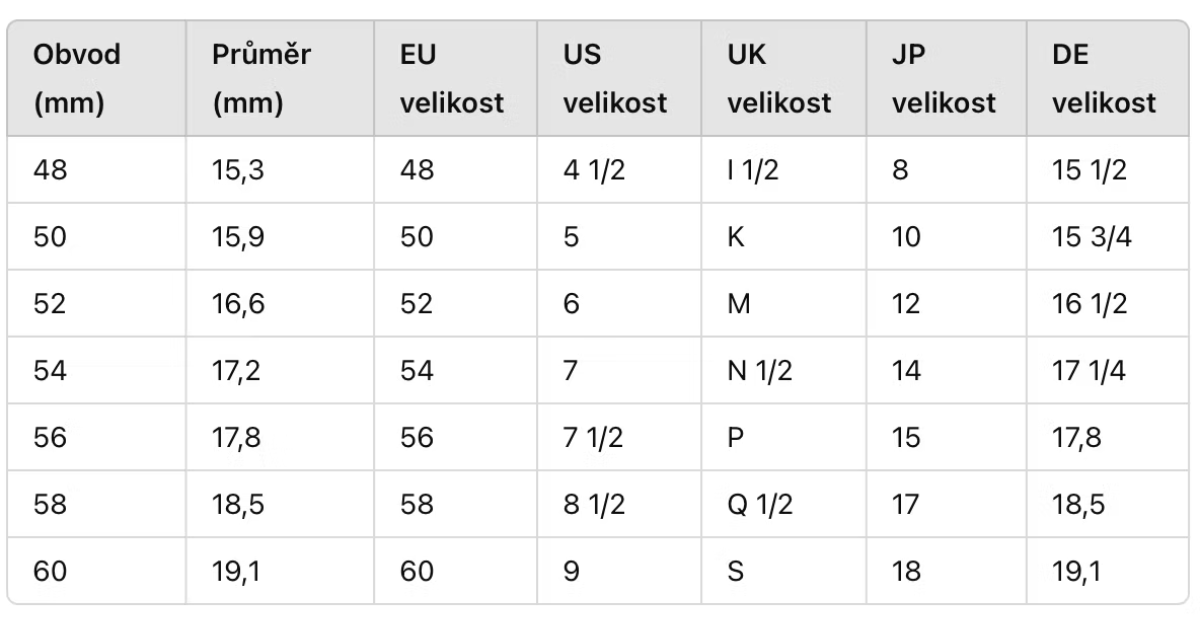
Task: Select the "US velikost" header cell
Action: (x=614, y=78)
